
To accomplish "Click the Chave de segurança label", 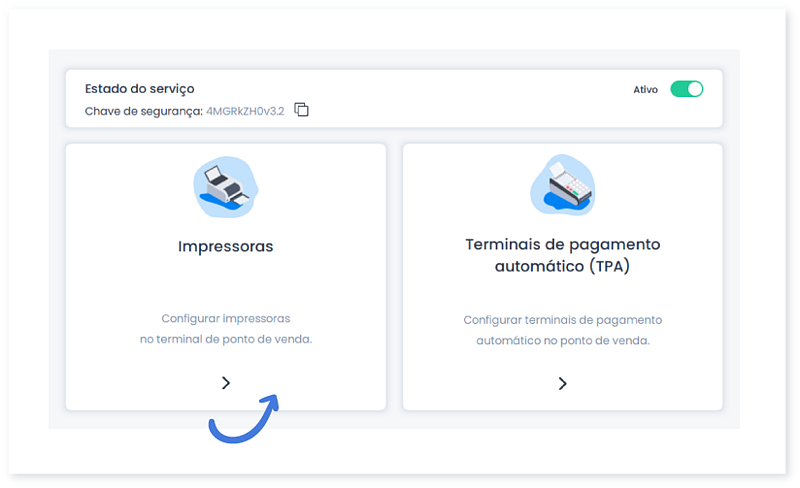I will coord(144,111).
